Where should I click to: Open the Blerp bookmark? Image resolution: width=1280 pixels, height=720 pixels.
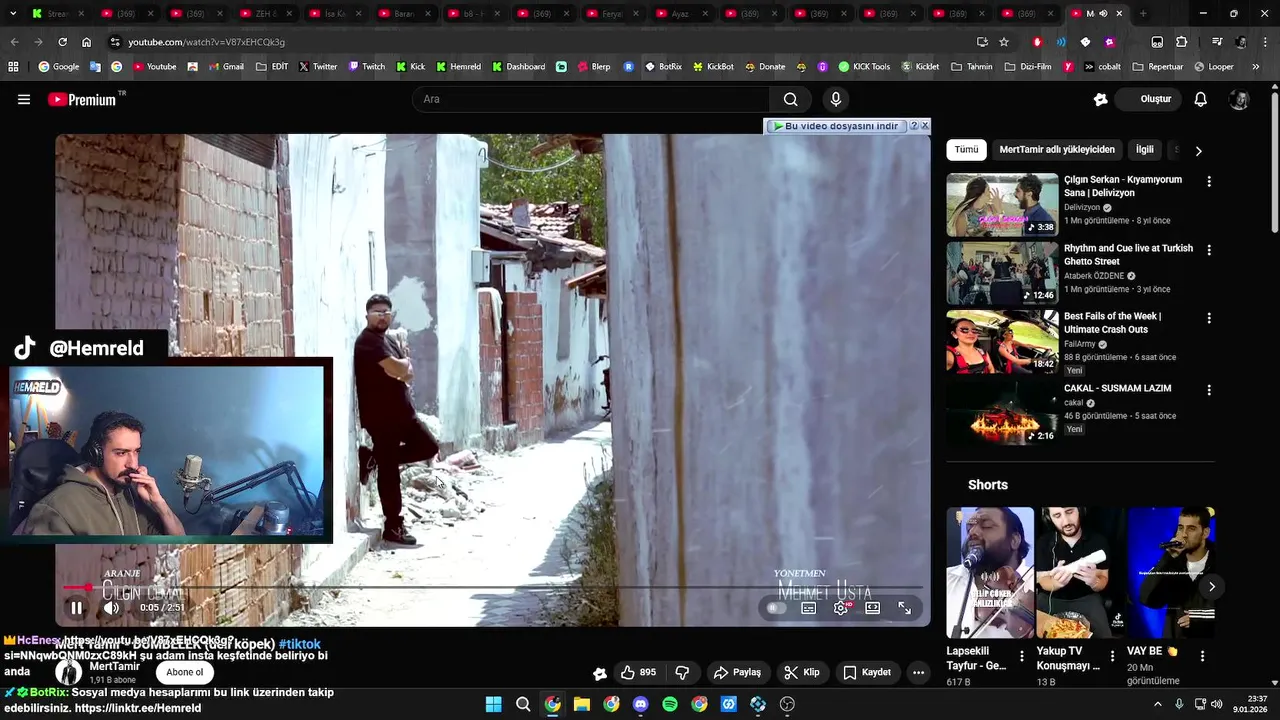click(594, 67)
